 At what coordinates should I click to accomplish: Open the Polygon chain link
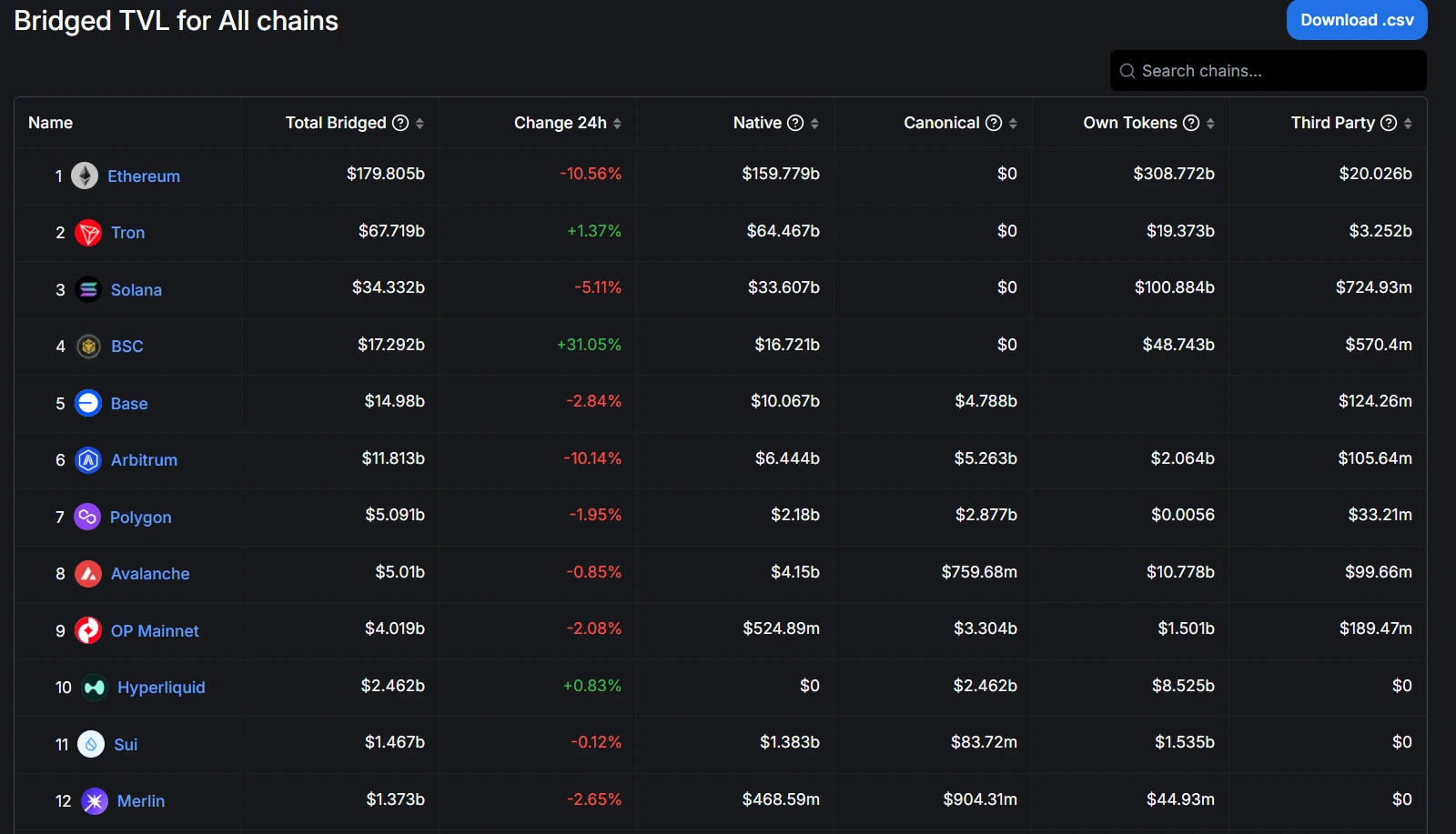(141, 517)
